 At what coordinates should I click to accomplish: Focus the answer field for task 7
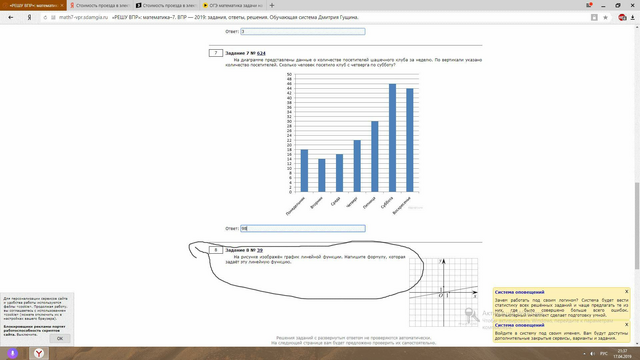(x=303, y=229)
